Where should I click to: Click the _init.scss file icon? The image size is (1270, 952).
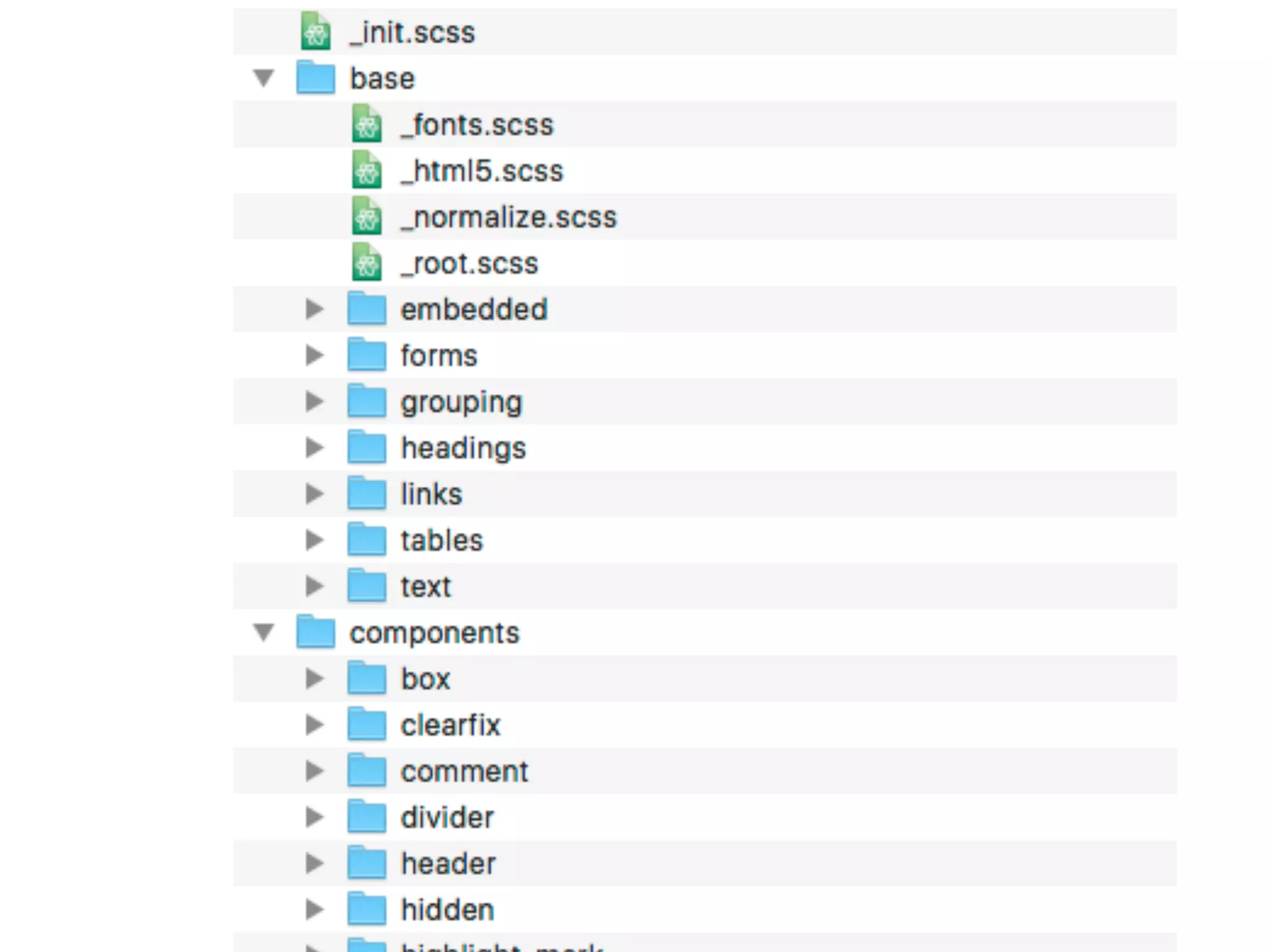pos(315,32)
